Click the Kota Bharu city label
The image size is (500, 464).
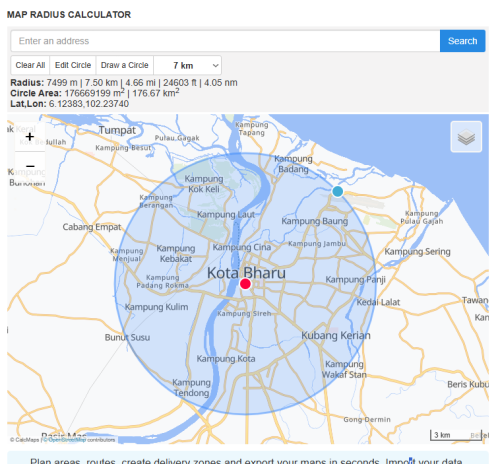click(246, 273)
